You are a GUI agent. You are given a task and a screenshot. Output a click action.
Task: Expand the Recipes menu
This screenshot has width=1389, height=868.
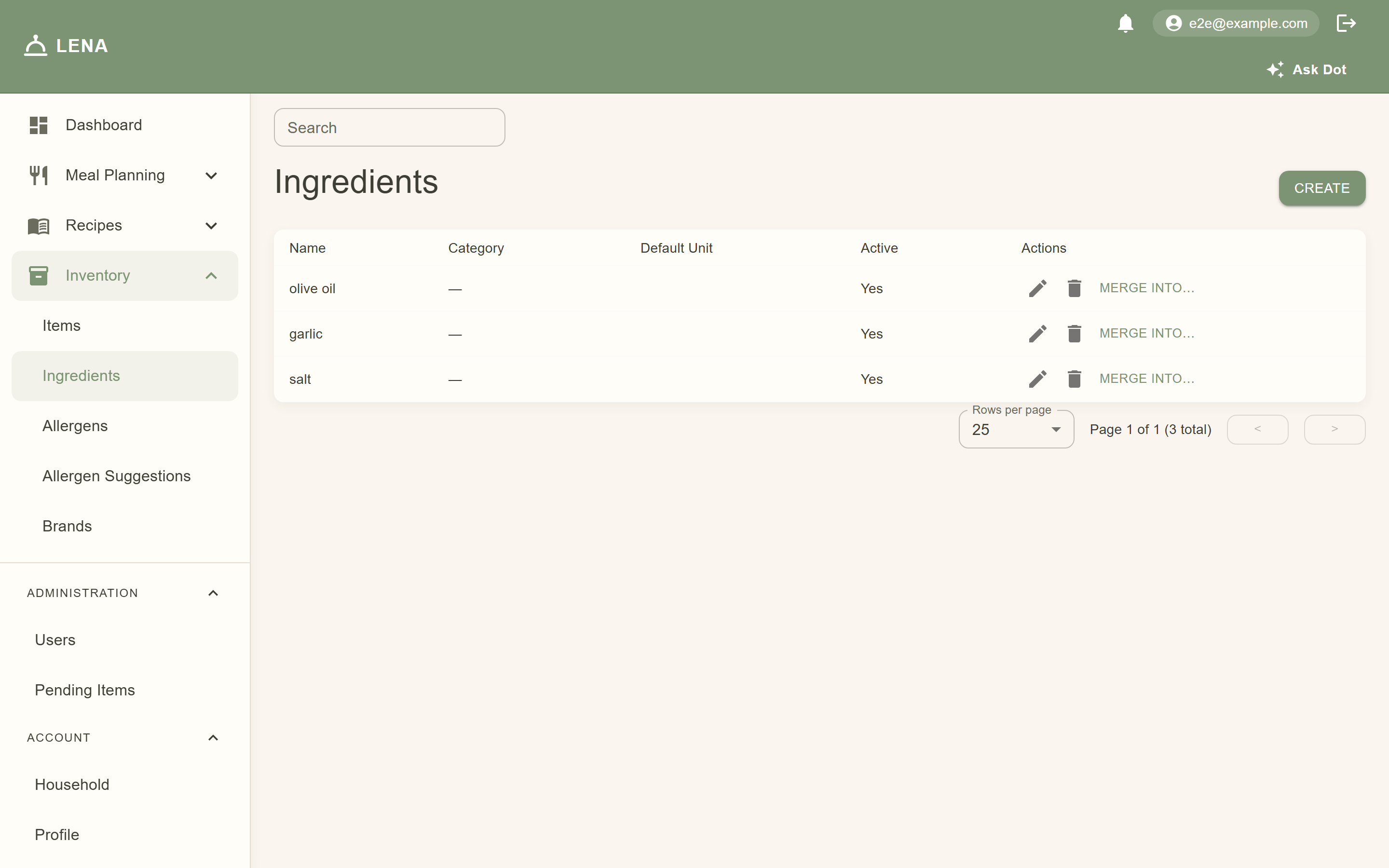(x=124, y=225)
